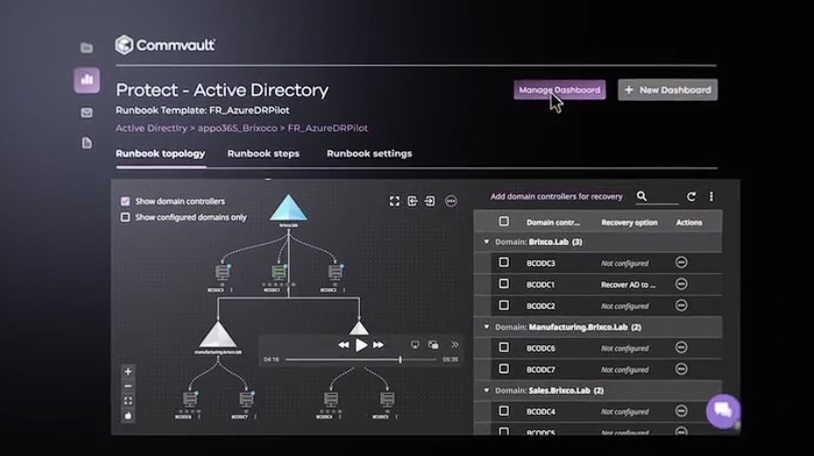Collapse the Domain: Sales.Brixco.Lab group
The height and width of the screenshot is (456, 814).
point(486,390)
